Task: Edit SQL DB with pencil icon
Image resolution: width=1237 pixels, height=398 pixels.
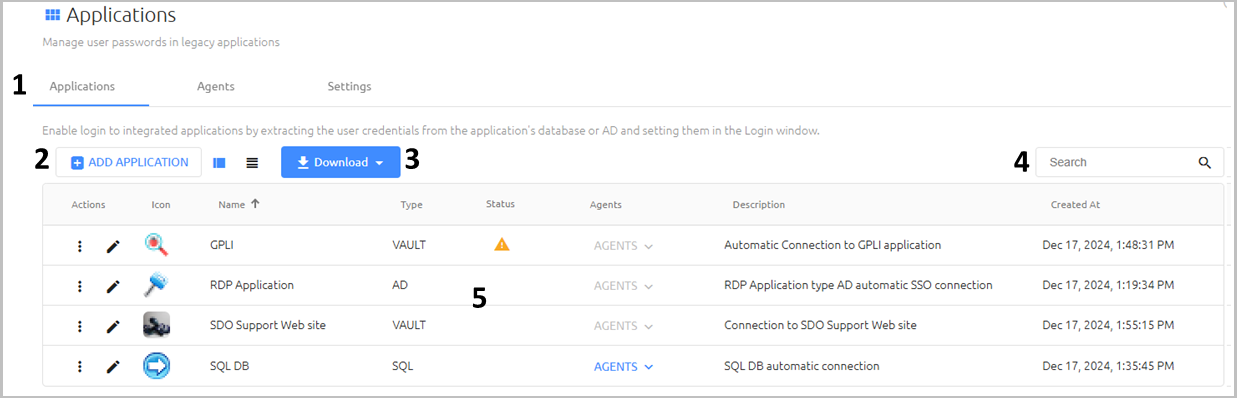Action: (x=113, y=367)
